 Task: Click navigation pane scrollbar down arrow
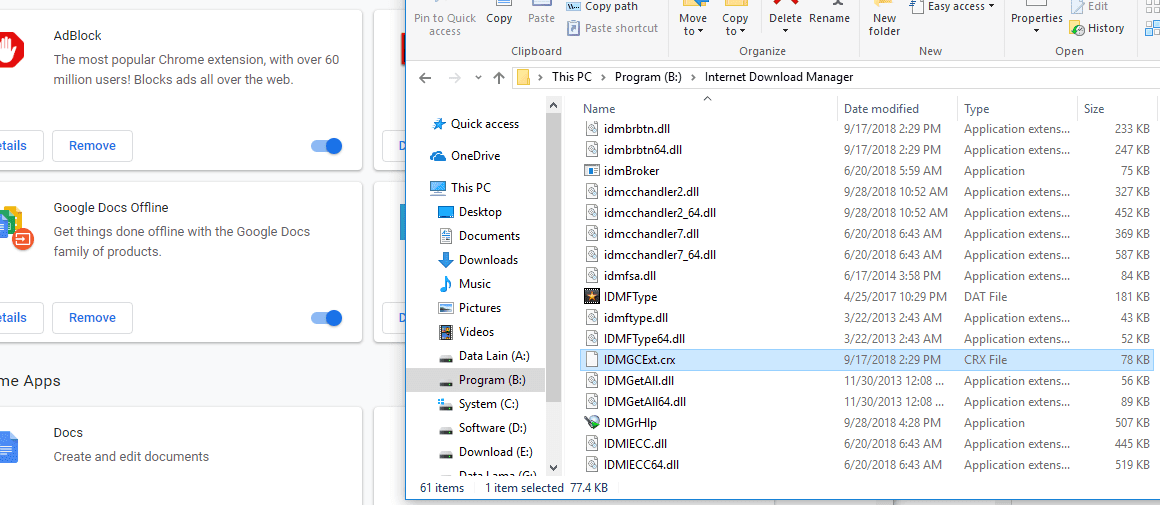click(x=553, y=468)
